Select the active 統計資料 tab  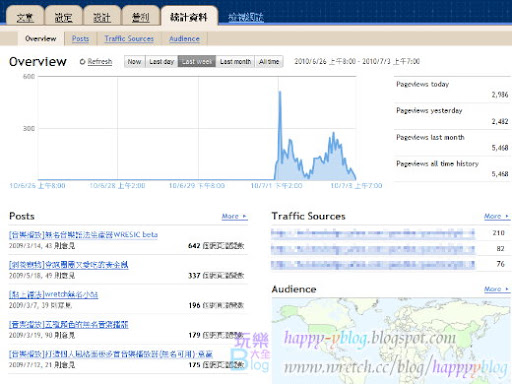tap(189, 16)
